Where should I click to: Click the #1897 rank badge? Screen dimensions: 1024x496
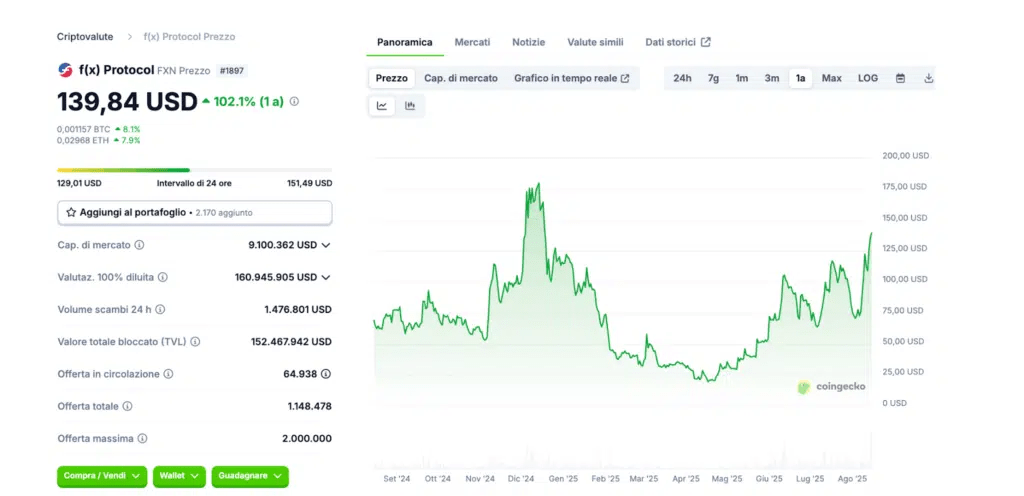[231, 70]
